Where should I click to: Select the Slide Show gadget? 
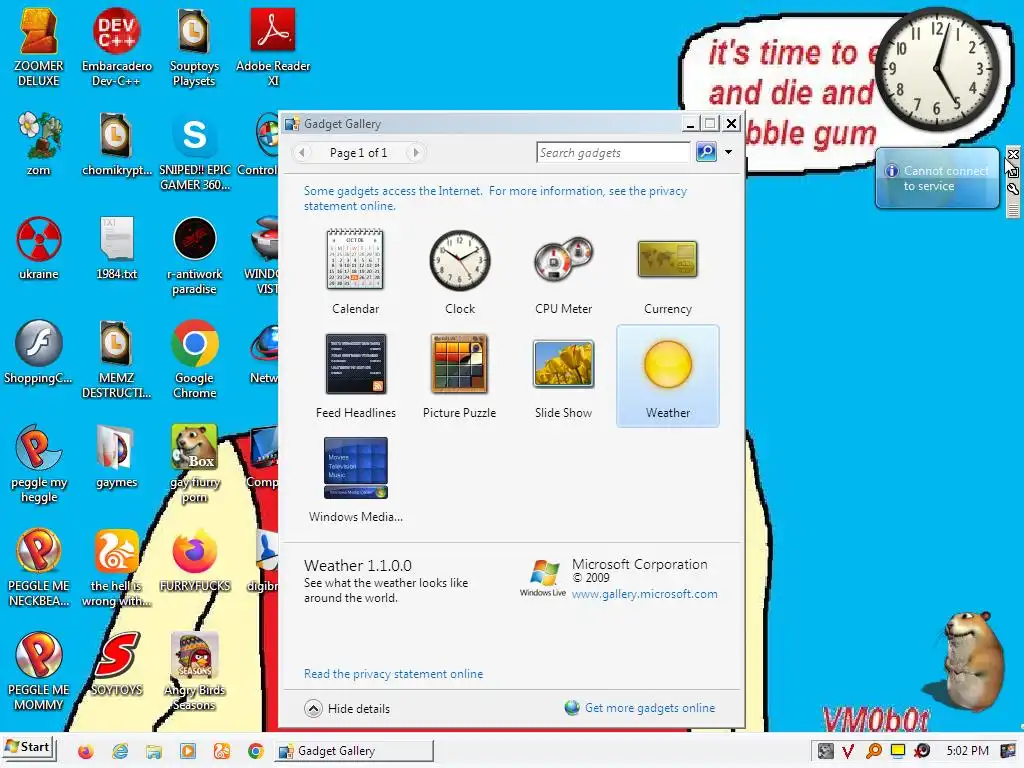click(x=564, y=376)
